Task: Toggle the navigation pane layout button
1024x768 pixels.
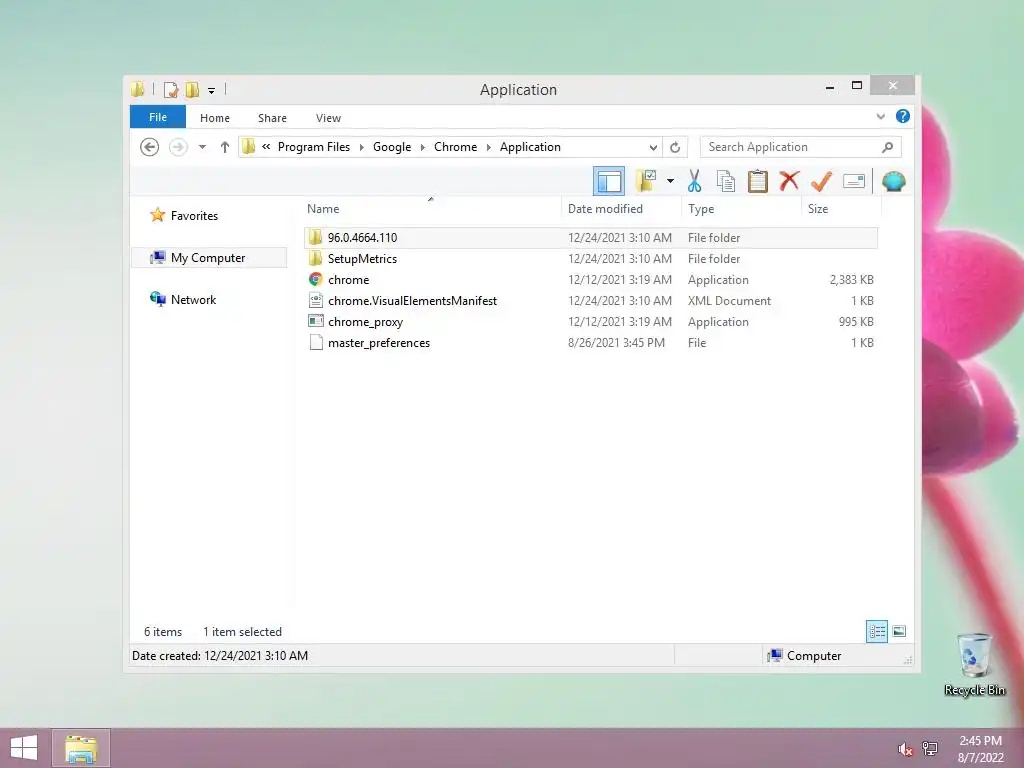Action: 609,181
